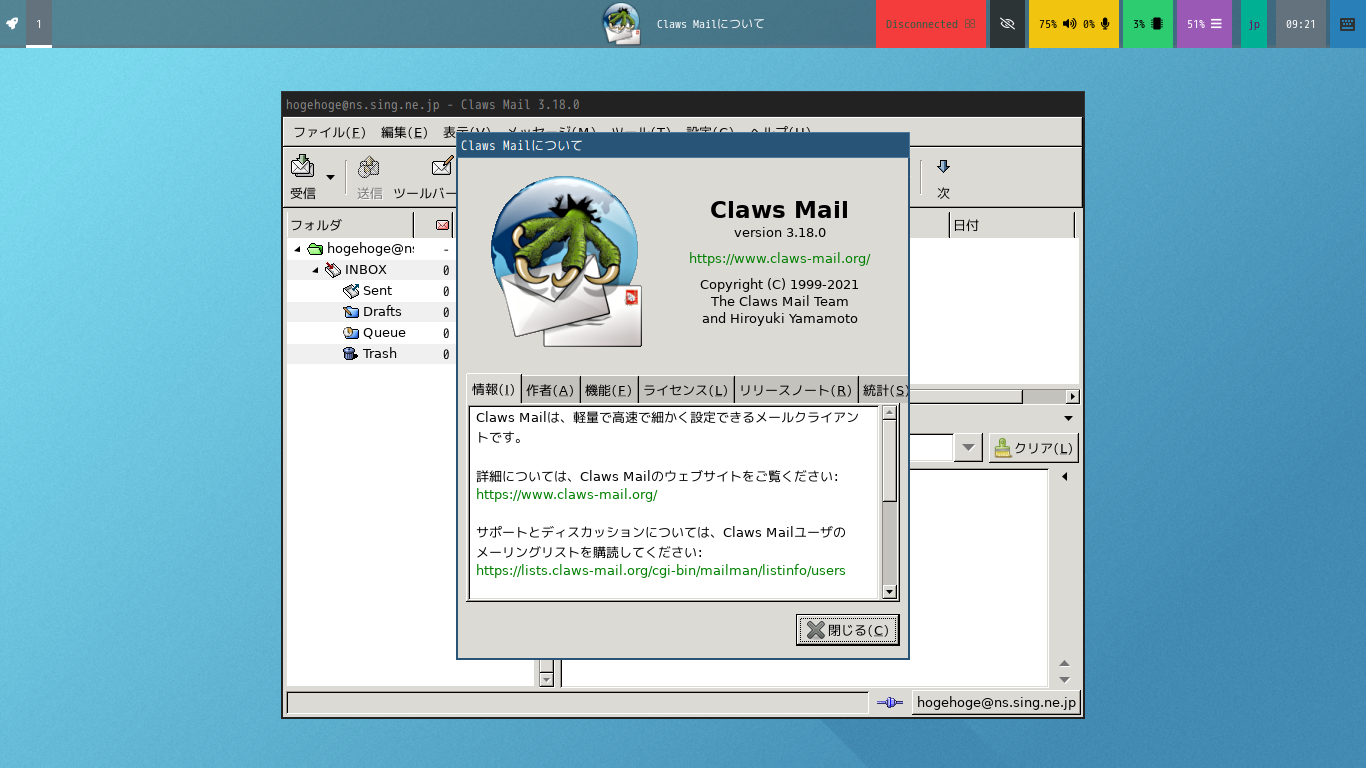The image size is (1366, 768).
Task: Click the message list horizontal scrollbar thumb
Action: click(965, 397)
